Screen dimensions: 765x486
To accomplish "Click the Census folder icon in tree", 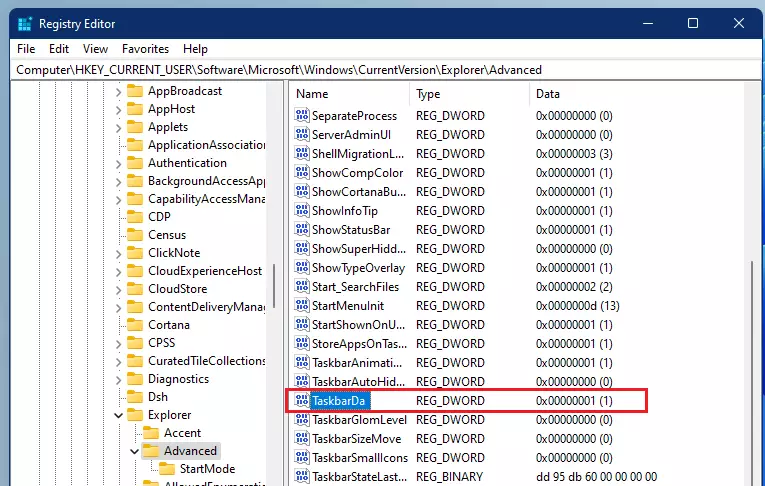I will click(x=135, y=235).
